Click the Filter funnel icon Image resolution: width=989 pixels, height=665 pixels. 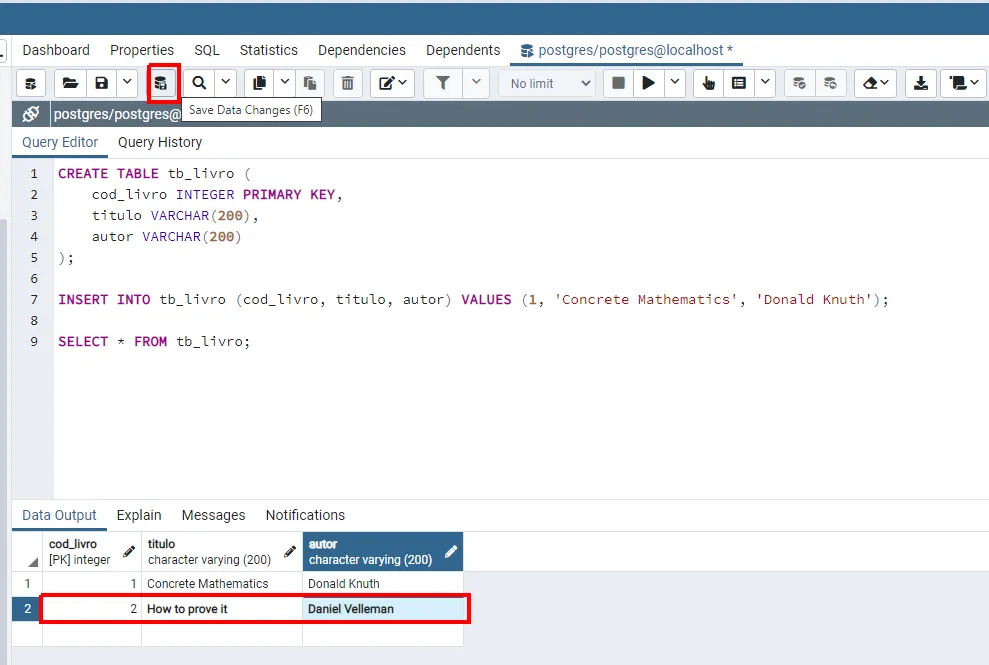click(x=443, y=83)
